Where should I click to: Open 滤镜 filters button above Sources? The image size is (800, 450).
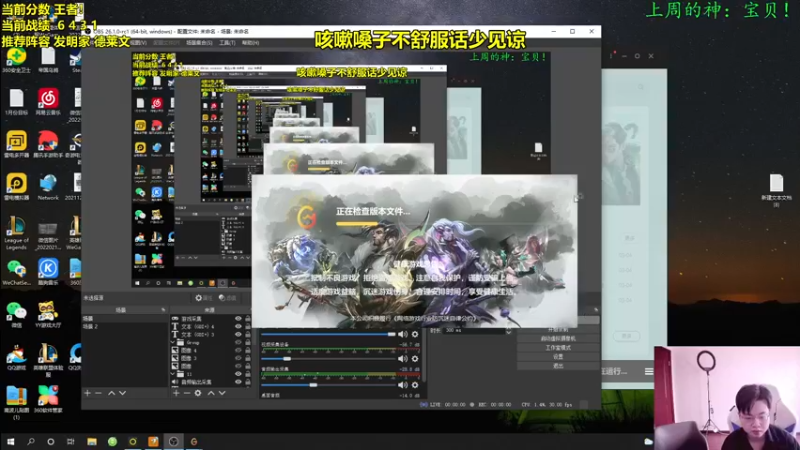pos(228,298)
